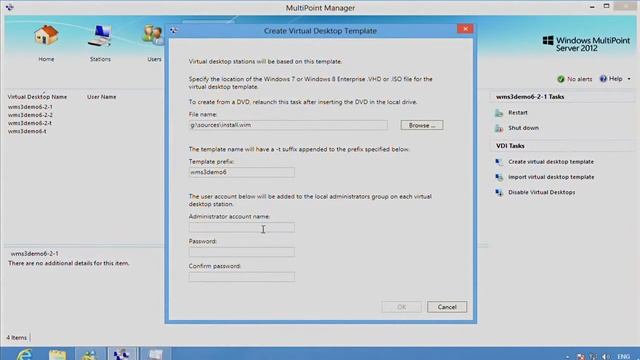Sort by Virtual Desktop Name column header
The width and height of the screenshot is (640, 360).
point(37,97)
